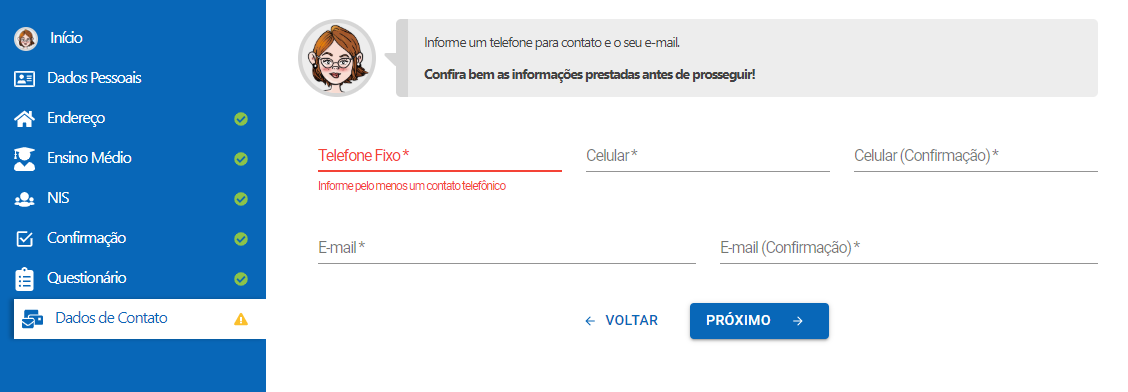Click into the Celular field

point(708,156)
